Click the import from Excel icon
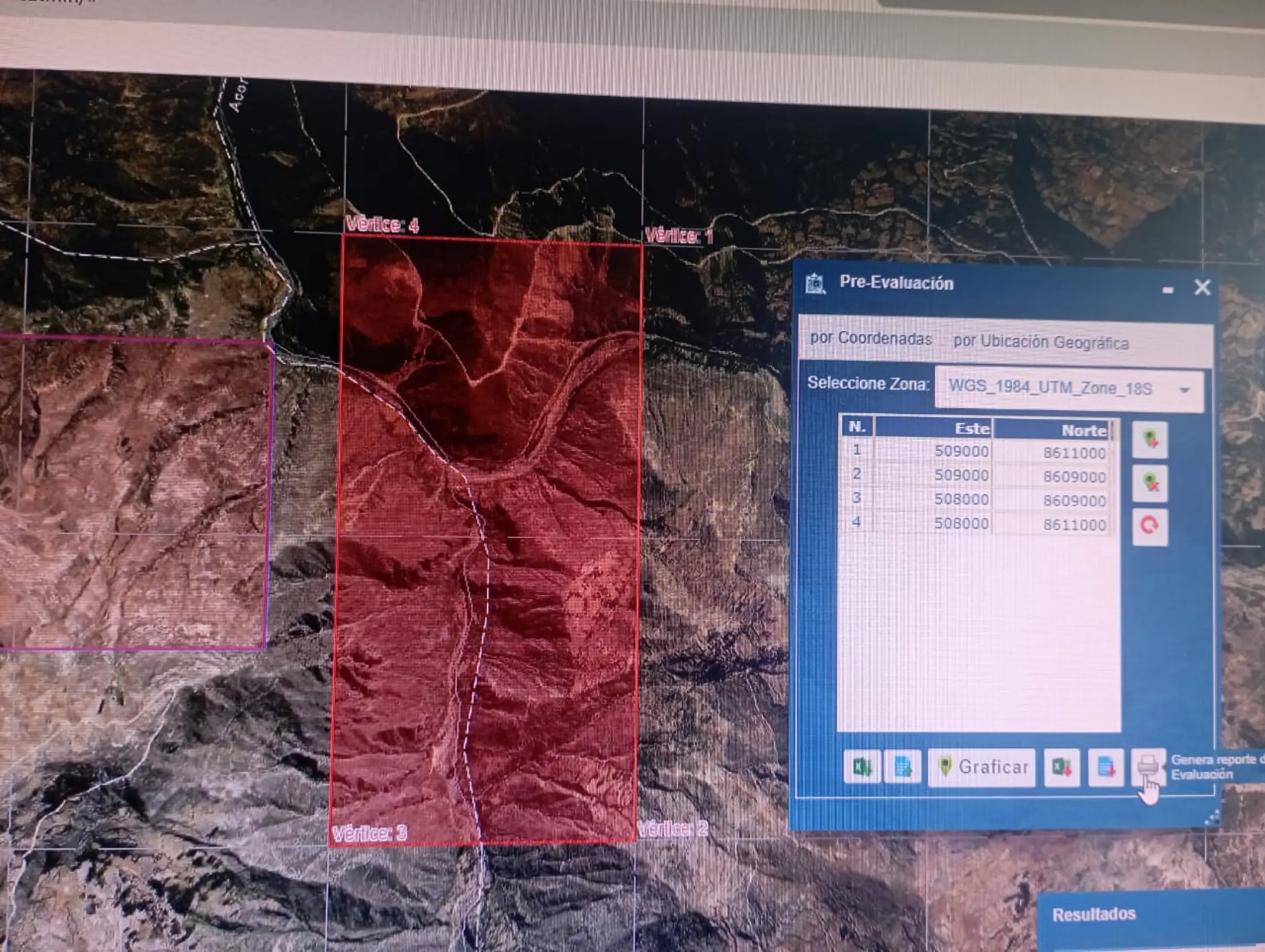The height and width of the screenshot is (952, 1265). pyautogui.click(x=862, y=766)
